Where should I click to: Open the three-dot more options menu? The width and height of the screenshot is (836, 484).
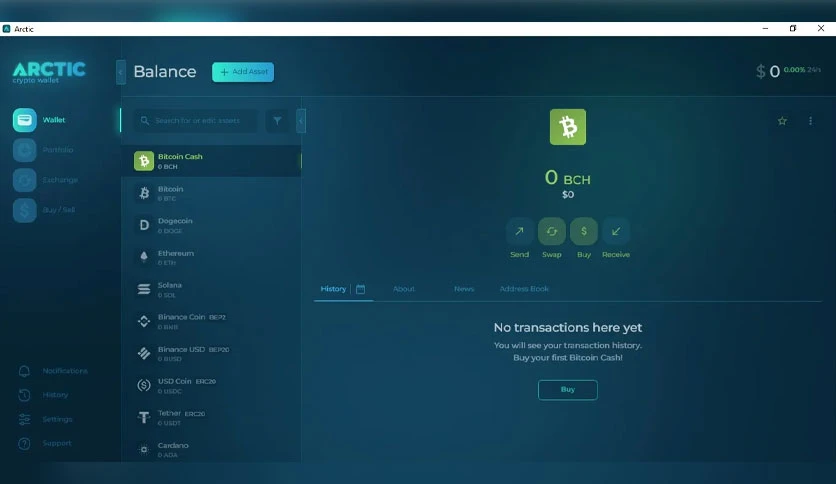coord(810,121)
